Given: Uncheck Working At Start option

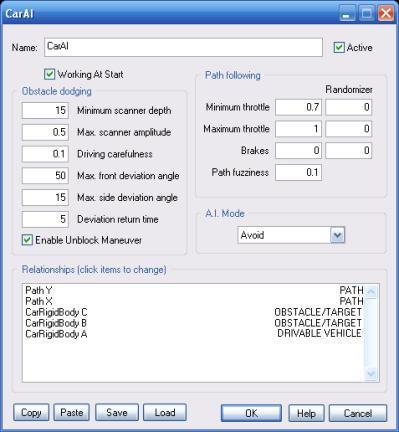Looking at the screenshot, I should [49, 74].
